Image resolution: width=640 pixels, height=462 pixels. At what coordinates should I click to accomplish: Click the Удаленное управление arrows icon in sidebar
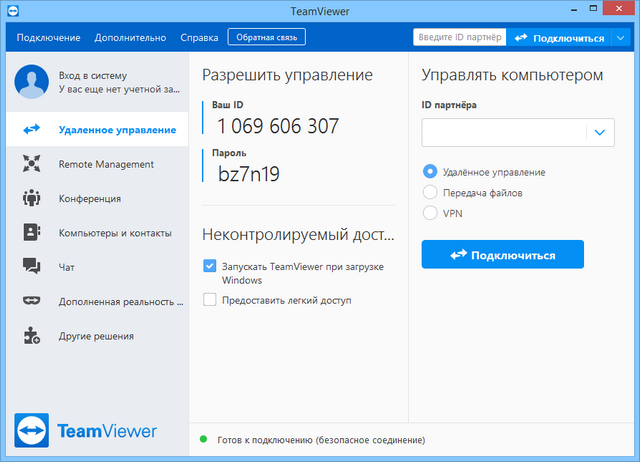(31, 130)
